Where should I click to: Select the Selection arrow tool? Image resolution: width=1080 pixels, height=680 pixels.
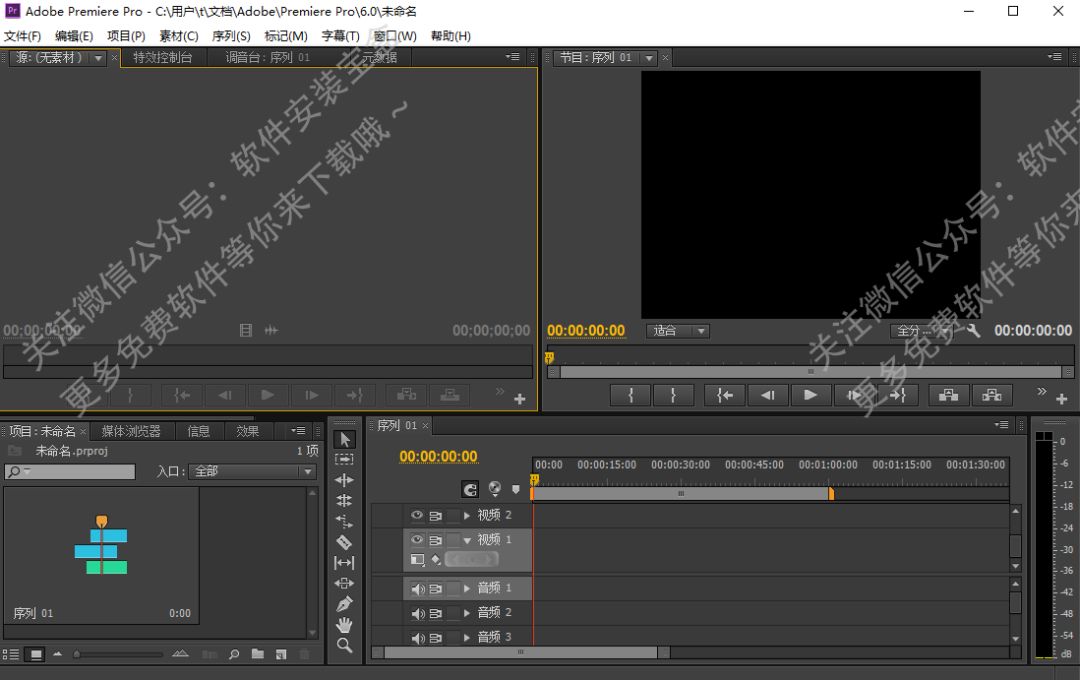coord(344,439)
